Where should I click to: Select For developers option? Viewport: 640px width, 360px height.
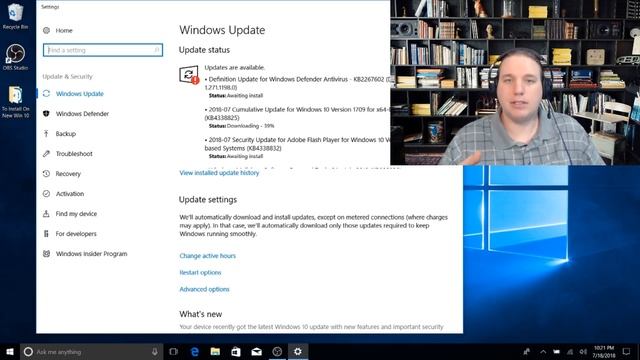76,233
